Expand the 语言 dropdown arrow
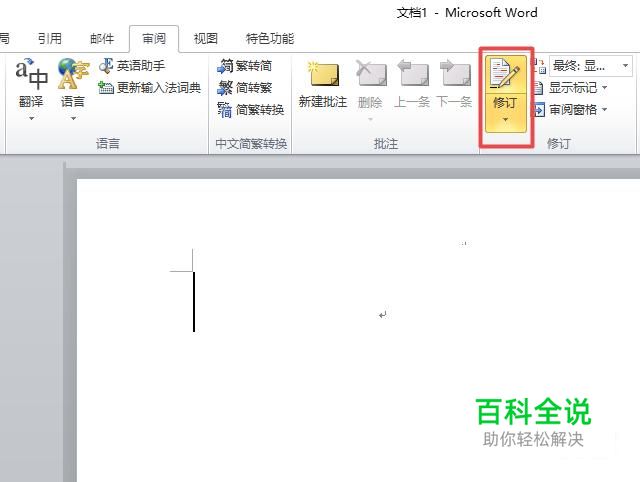640x482 pixels. [73, 119]
